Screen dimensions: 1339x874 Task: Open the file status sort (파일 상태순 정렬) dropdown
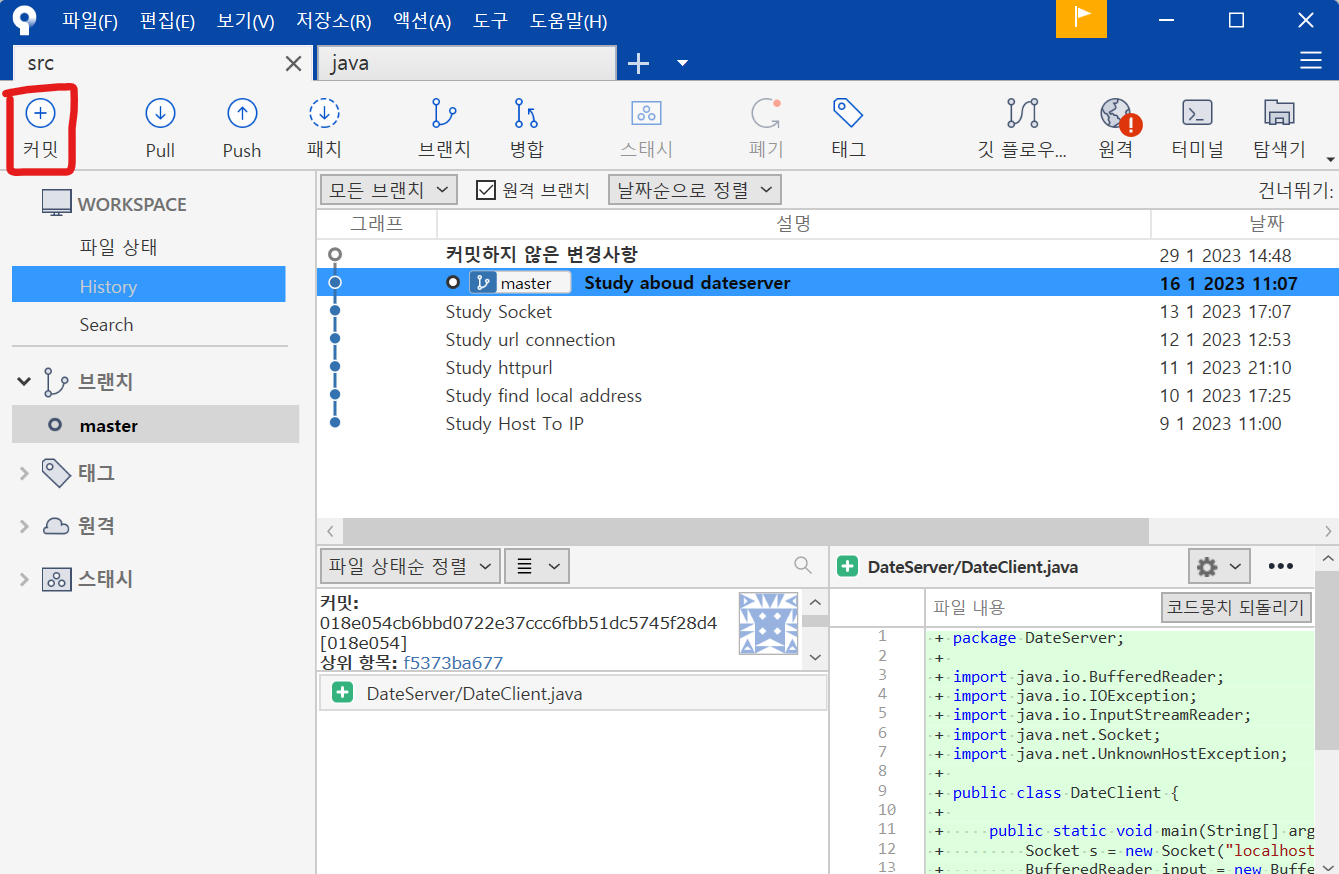point(409,566)
